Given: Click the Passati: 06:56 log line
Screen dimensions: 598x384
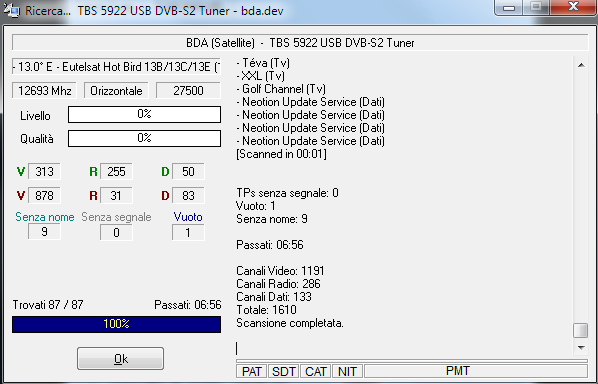Looking at the screenshot, I should (x=270, y=244).
